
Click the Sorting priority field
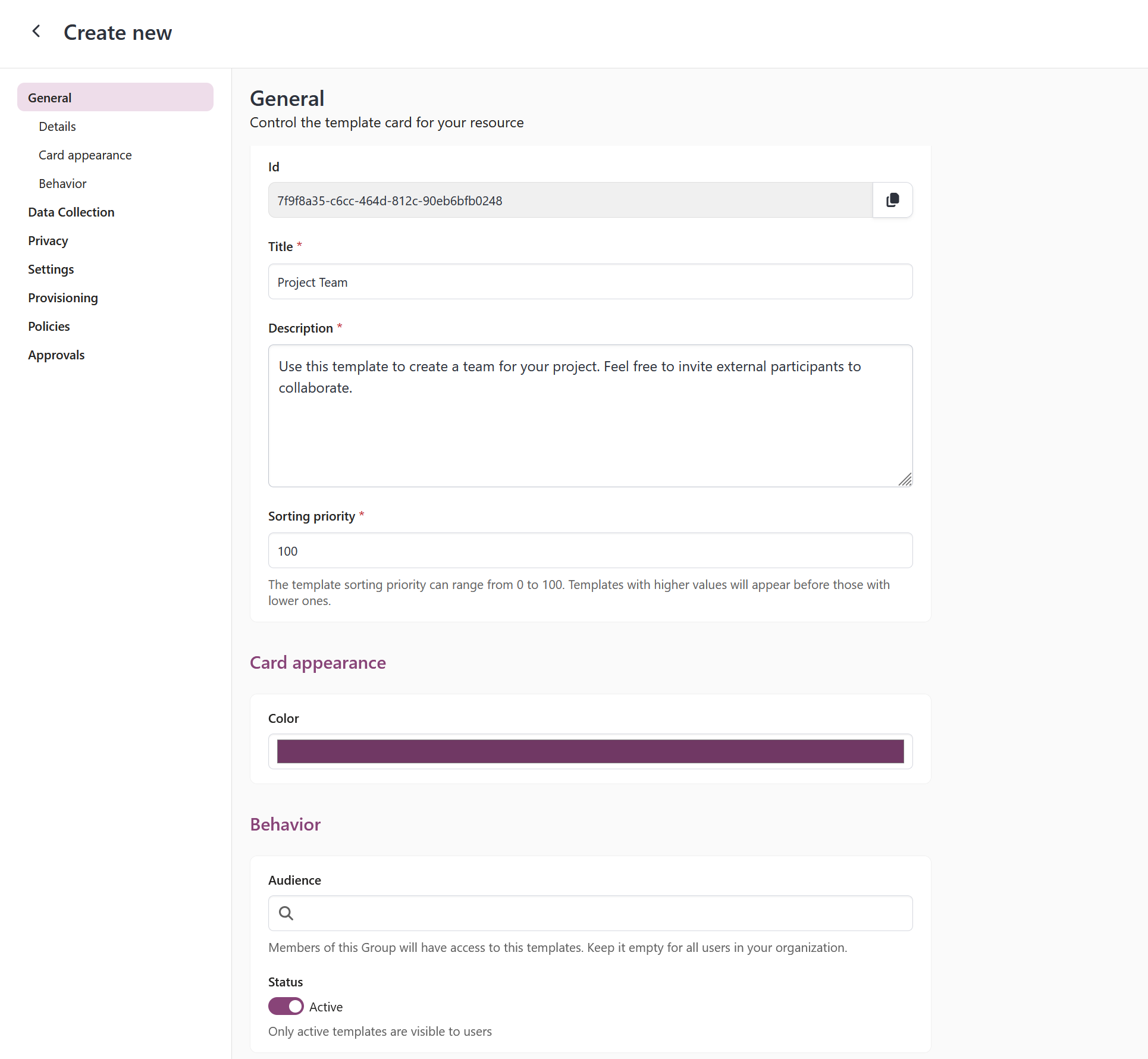(590, 551)
